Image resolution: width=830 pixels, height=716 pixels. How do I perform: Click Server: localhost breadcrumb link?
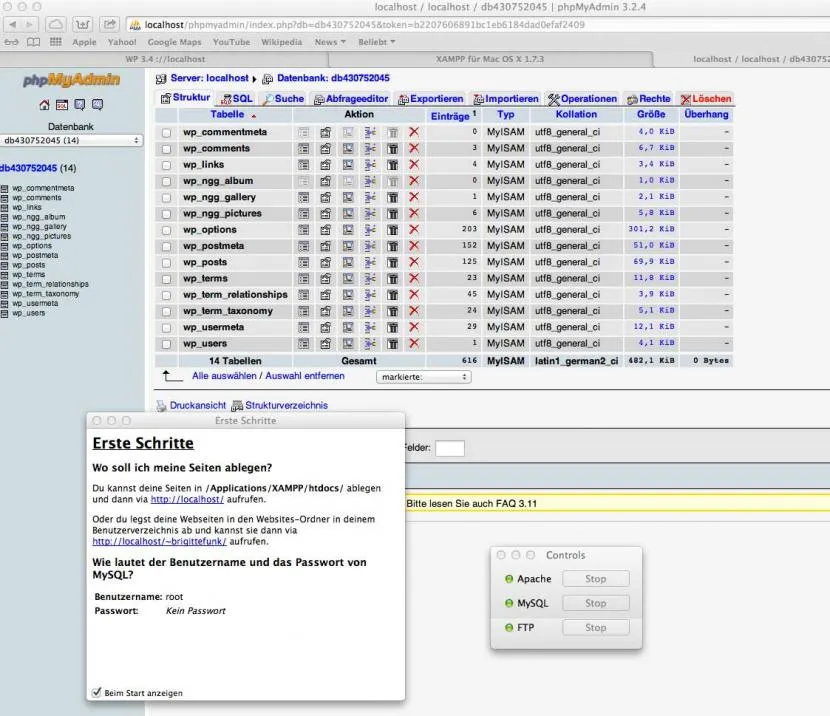(x=209, y=78)
